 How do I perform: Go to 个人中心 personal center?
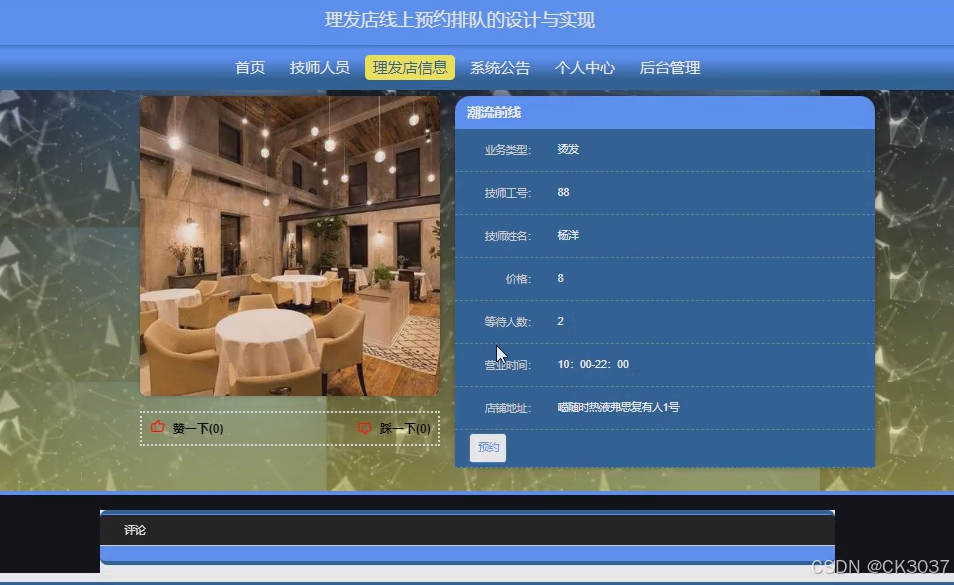[x=584, y=67]
